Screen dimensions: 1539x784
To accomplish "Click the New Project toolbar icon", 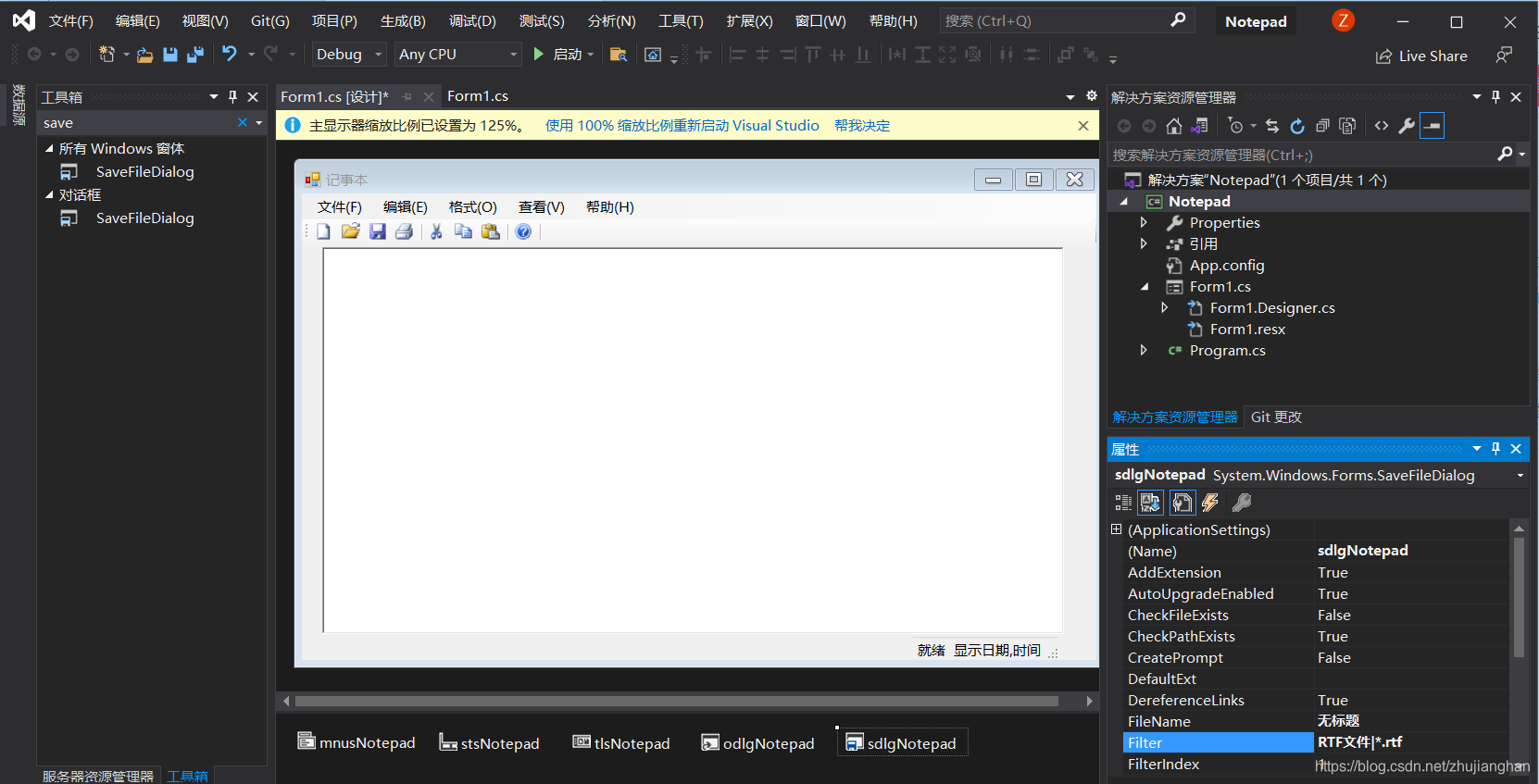I will (x=107, y=55).
